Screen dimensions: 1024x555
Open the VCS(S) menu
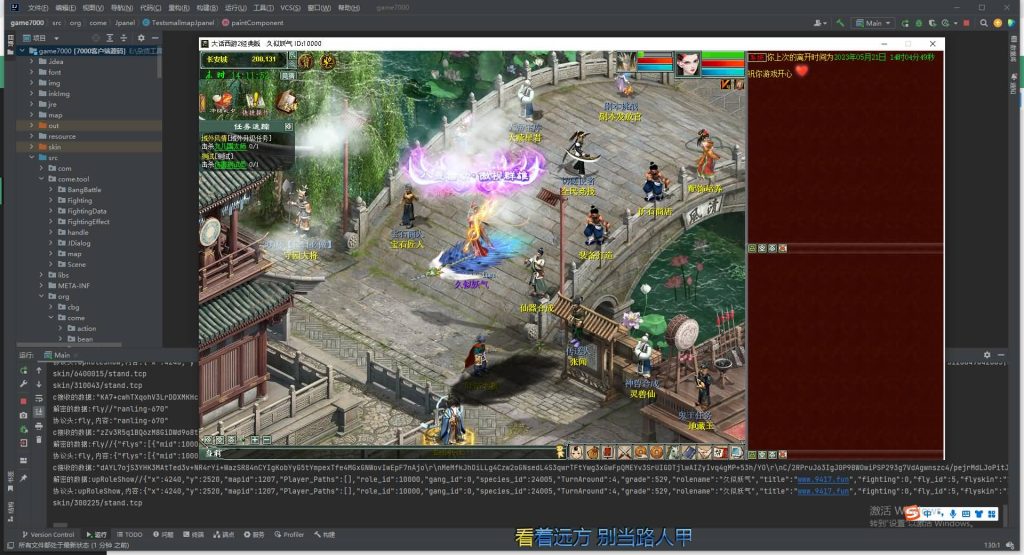coord(289,7)
